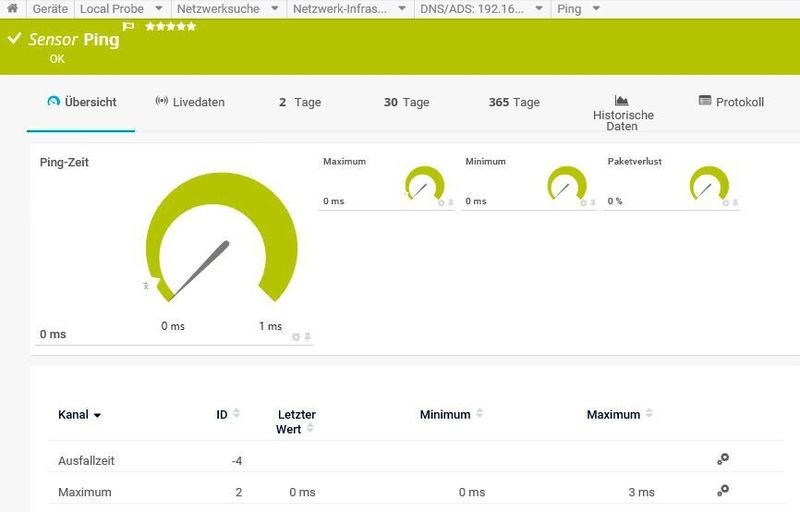800x512 pixels.
Task: Open the 365 Tage tab
Action: tap(514, 102)
